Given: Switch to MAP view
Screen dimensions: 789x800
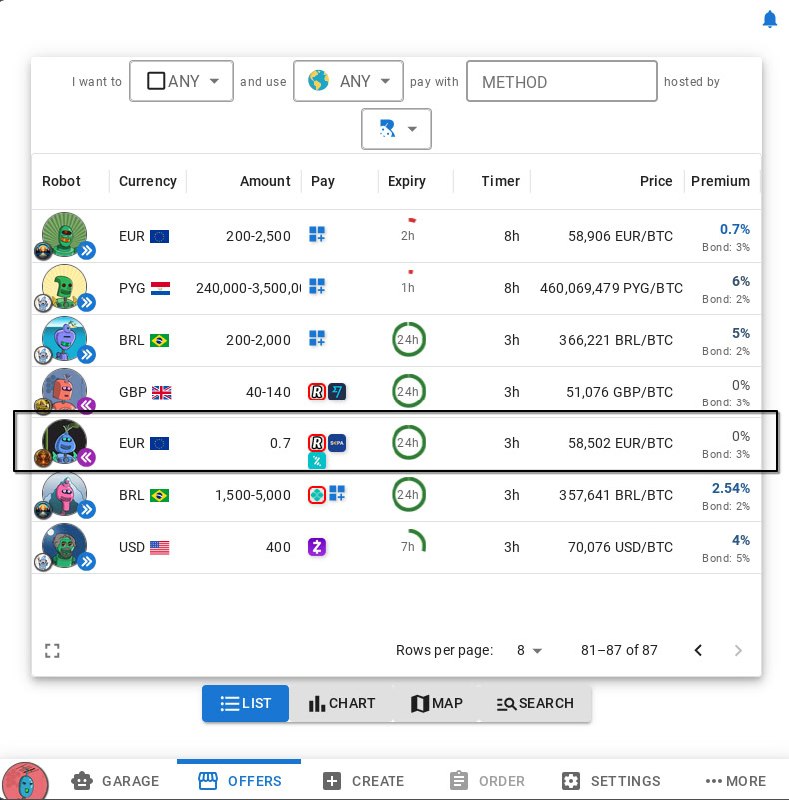Looking at the screenshot, I should coord(436,703).
